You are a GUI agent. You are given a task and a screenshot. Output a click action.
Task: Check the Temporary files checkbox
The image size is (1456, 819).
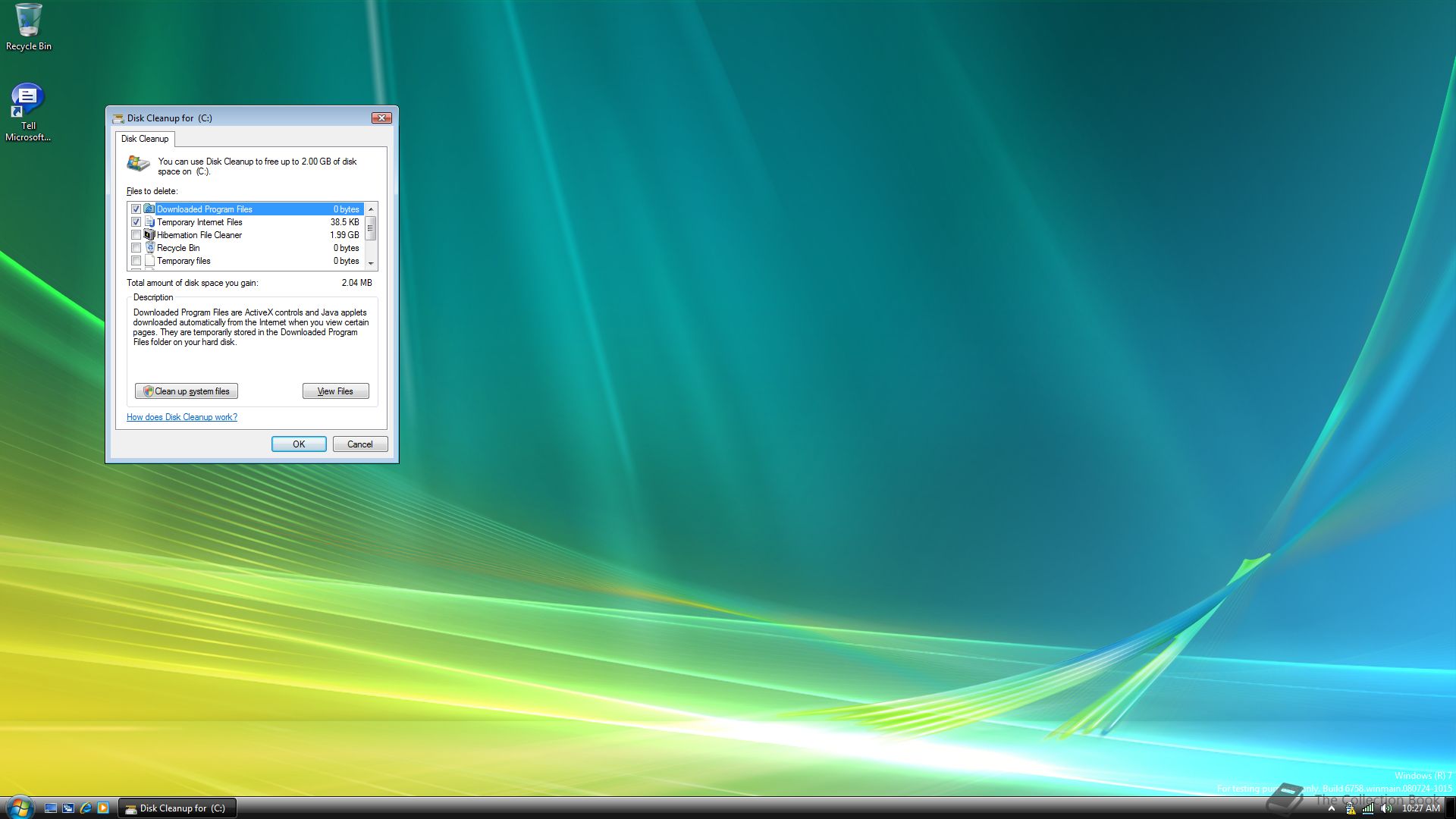tap(136, 261)
